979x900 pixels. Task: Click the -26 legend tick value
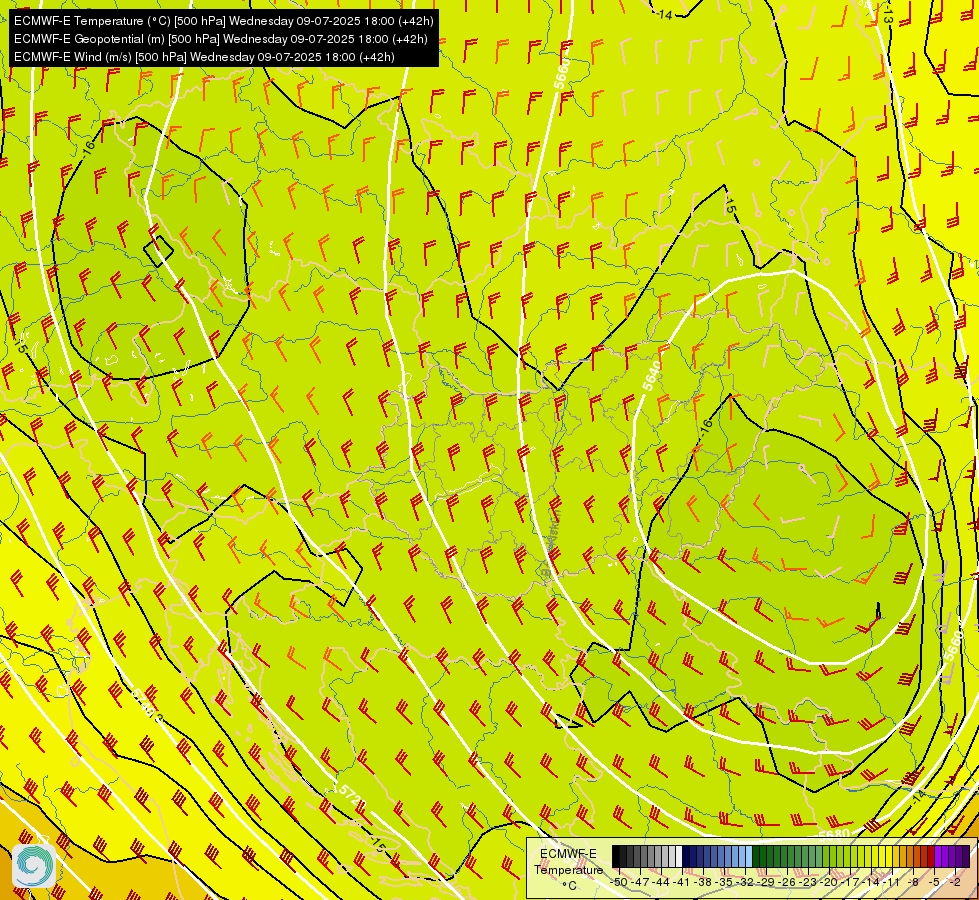point(789,882)
